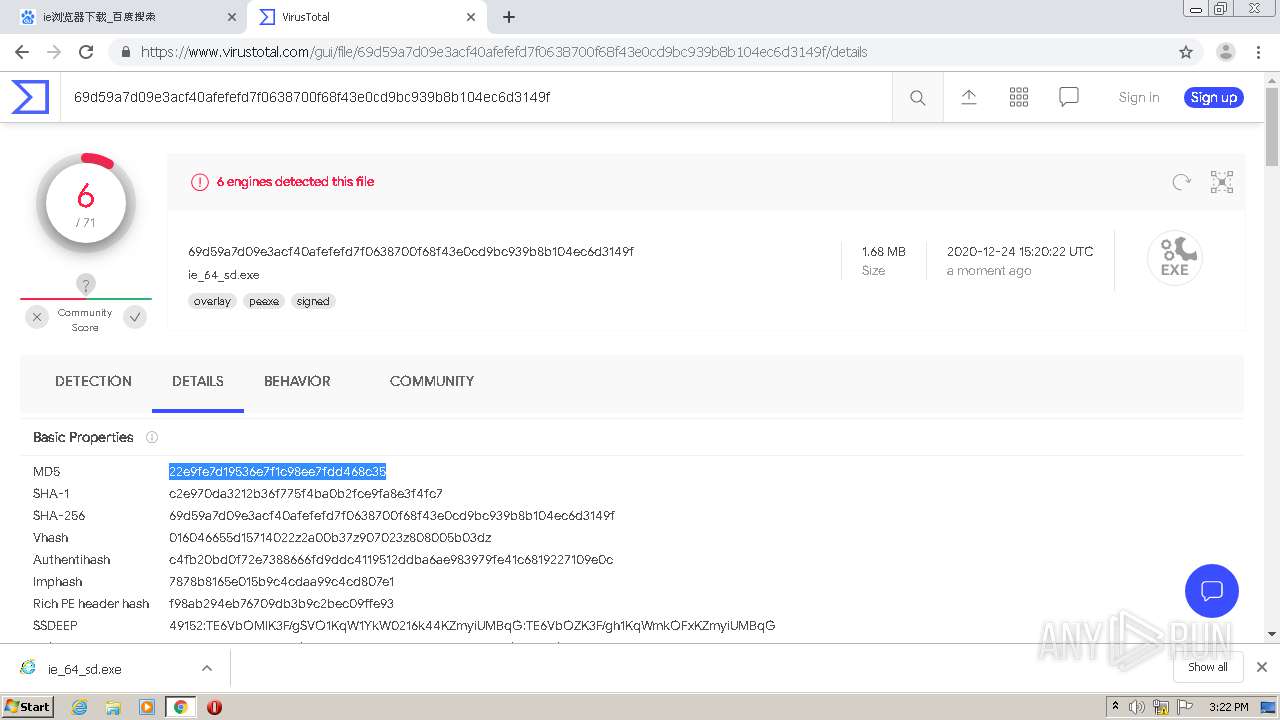
Task: Open the upload file icon
Action: point(969,97)
